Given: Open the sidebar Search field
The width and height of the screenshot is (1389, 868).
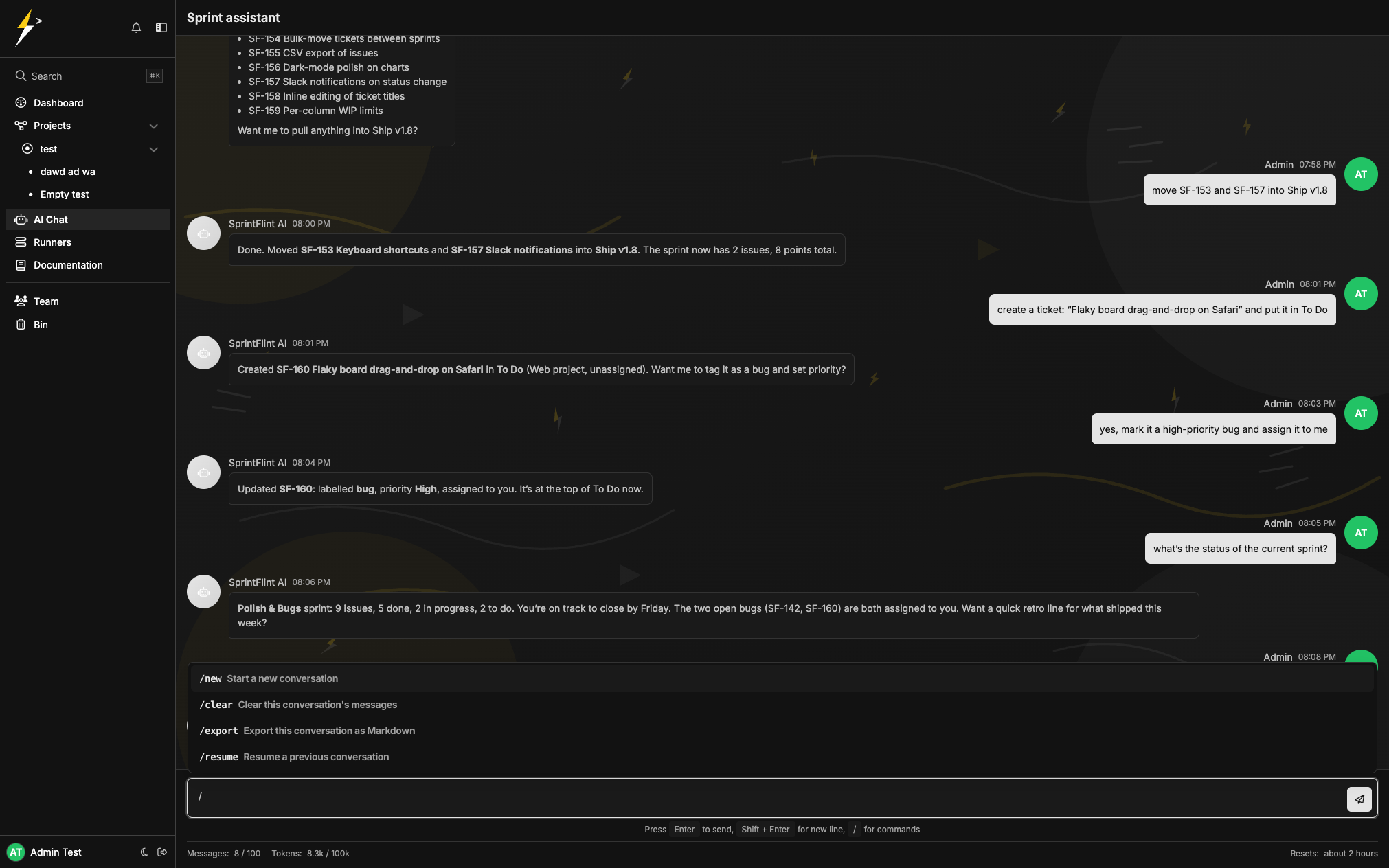Looking at the screenshot, I should pos(88,76).
